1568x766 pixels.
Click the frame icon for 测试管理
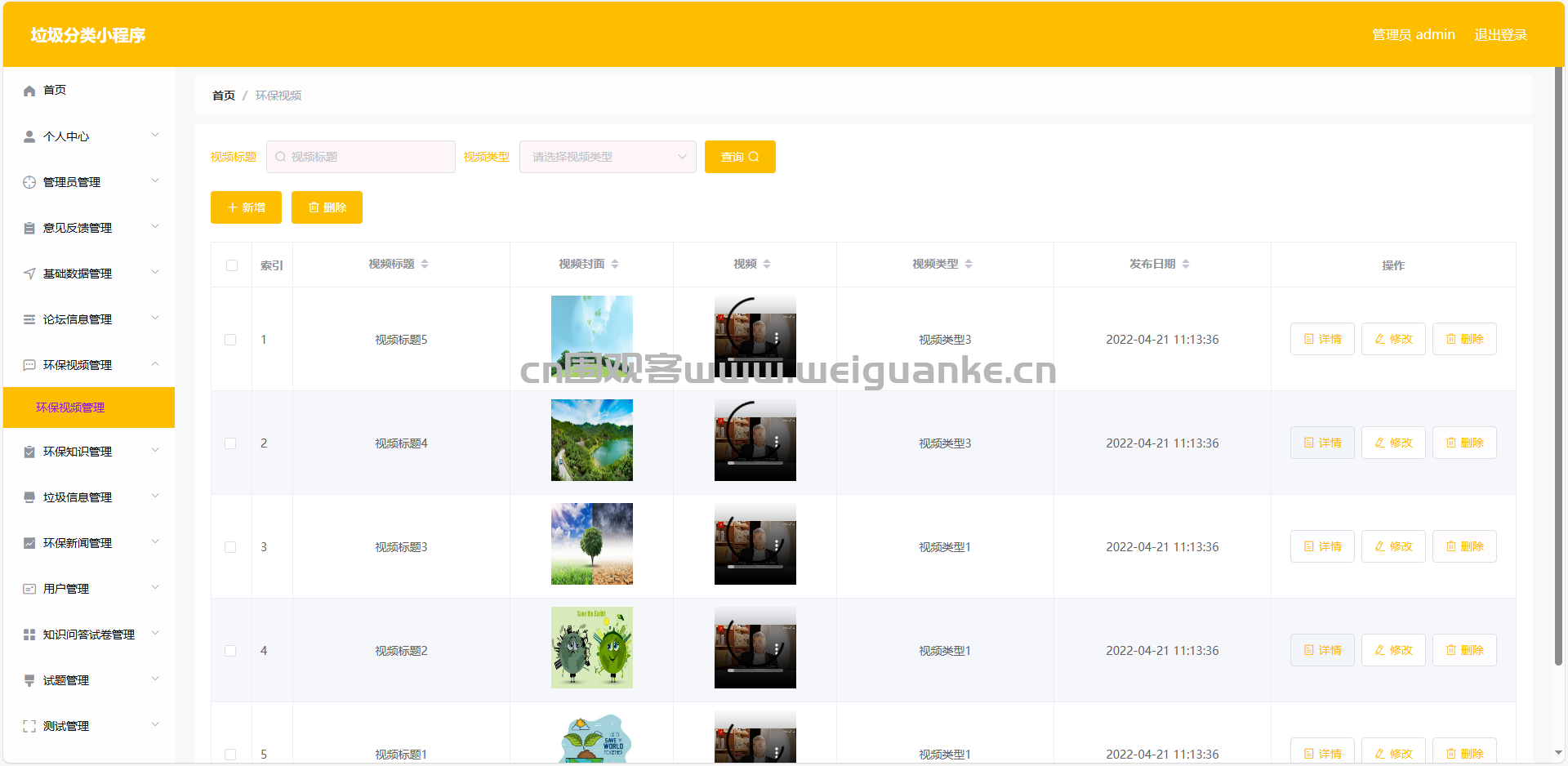[x=29, y=726]
